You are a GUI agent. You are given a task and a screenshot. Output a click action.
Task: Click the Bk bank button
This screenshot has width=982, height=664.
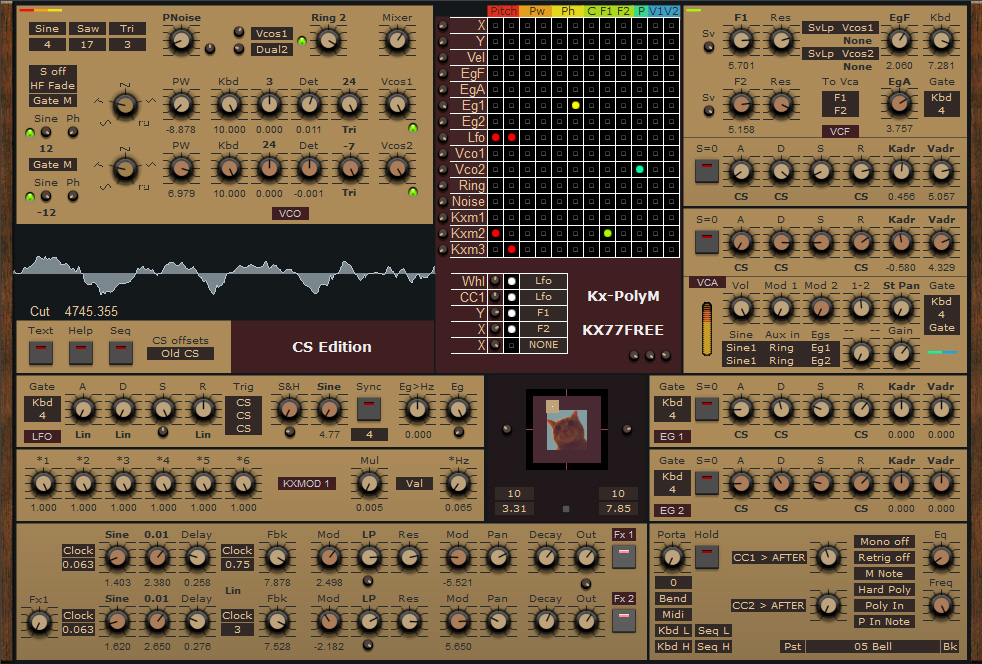(950, 646)
